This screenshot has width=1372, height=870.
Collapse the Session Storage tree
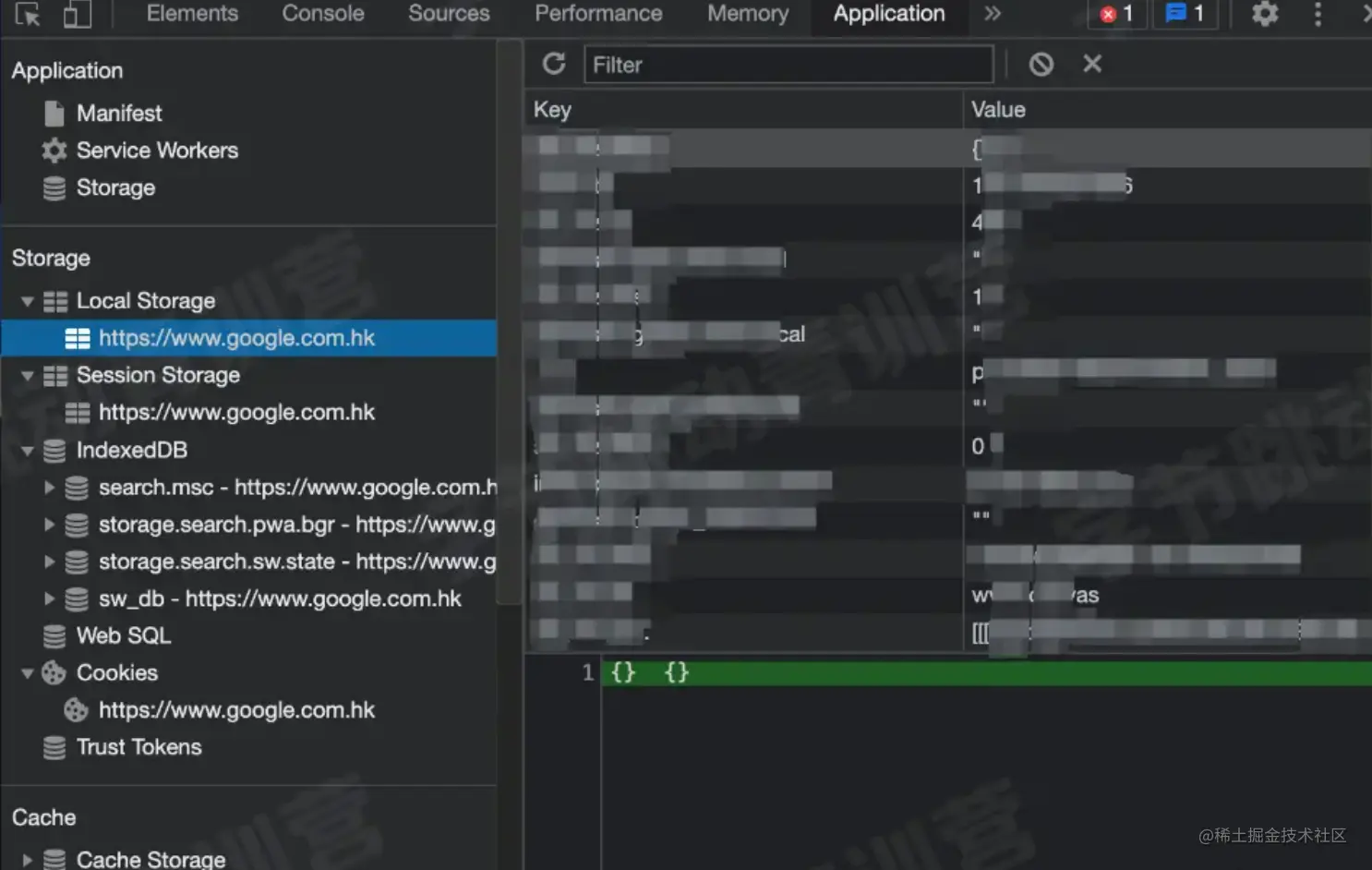coord(28,376)
